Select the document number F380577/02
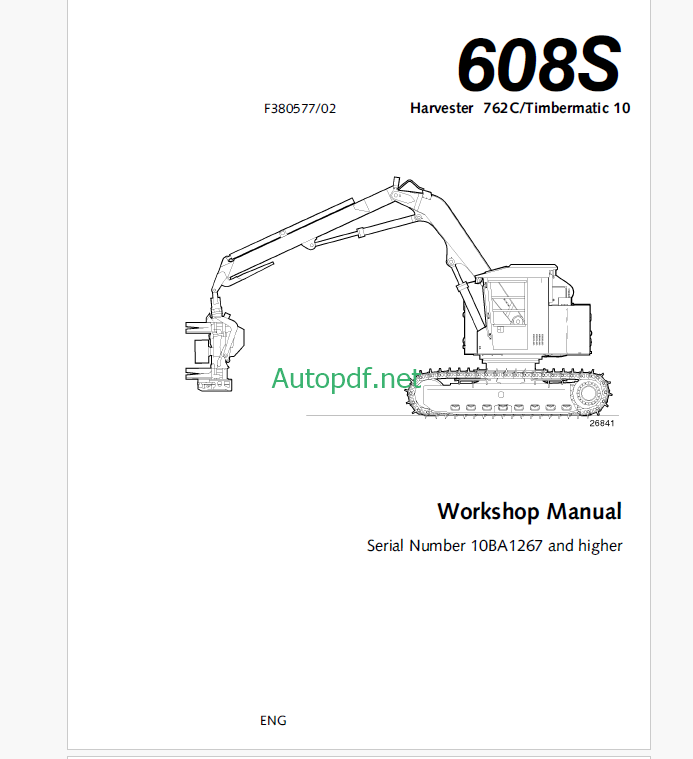 (x=300, y=108)
